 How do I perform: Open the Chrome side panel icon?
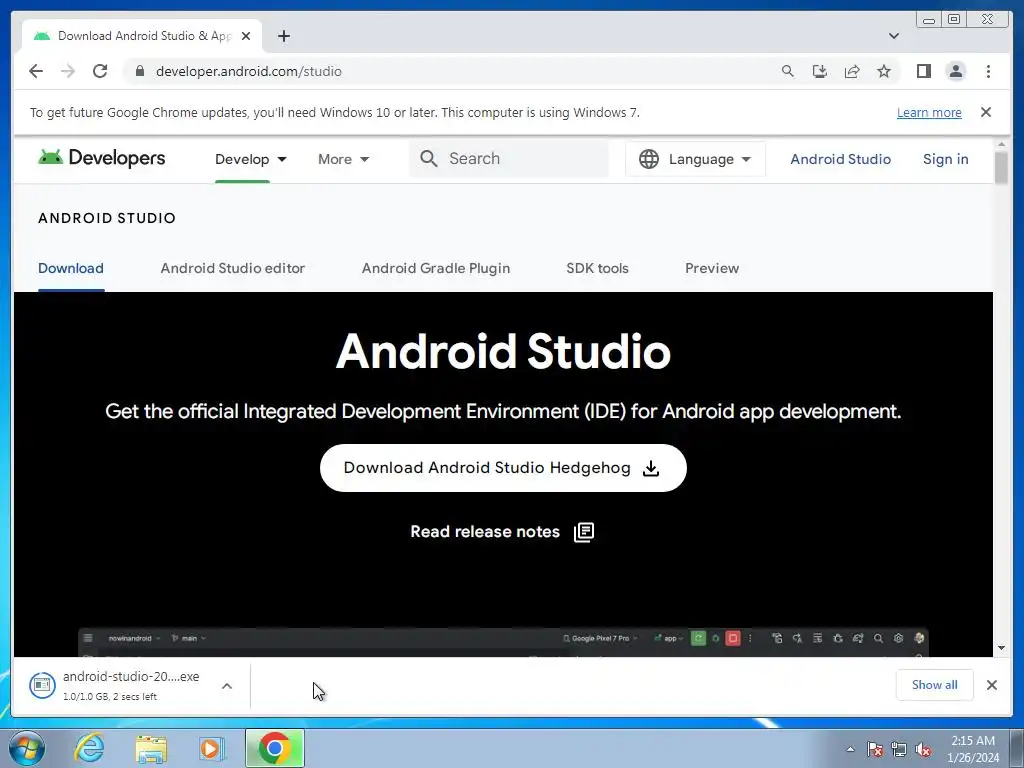click(923, 71)
